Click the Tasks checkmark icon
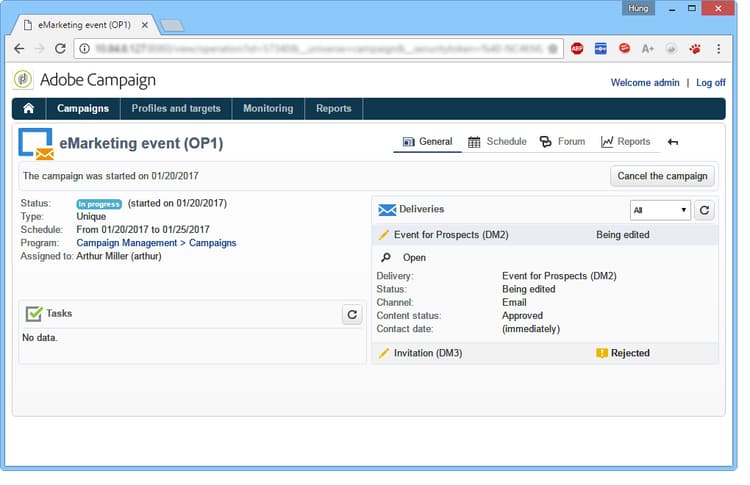750x485 pixels. (x=34, y=314)
